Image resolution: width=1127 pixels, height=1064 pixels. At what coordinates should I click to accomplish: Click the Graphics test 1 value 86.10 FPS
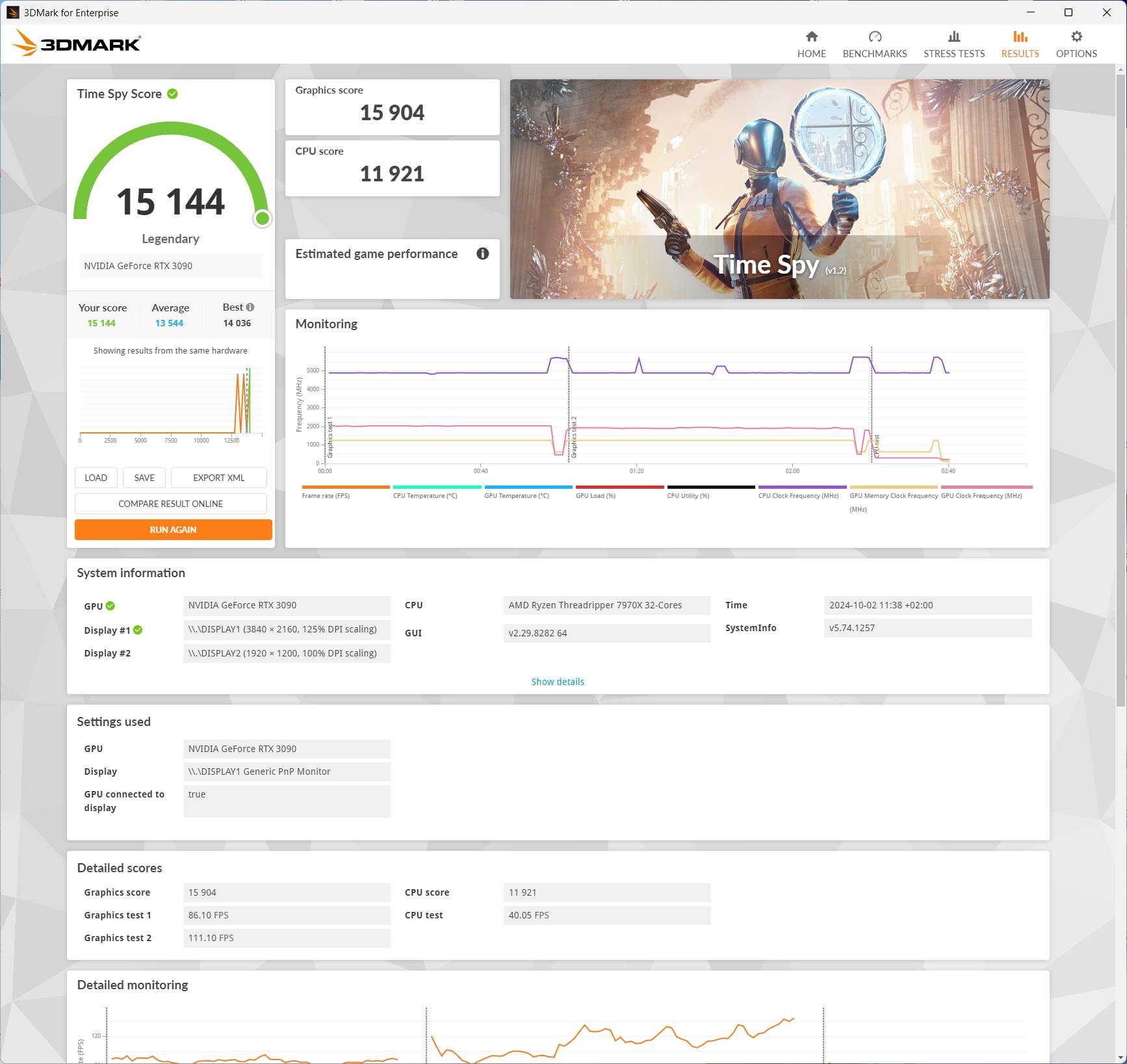pyautogui.click(x=287, y=915)
